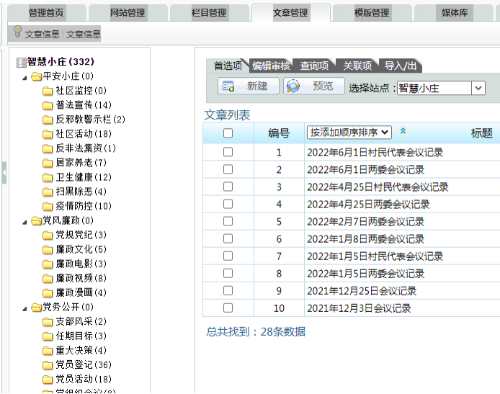
Task: Click the lightbulb icon beside 文章信息
Action: (x=18, y=32)
